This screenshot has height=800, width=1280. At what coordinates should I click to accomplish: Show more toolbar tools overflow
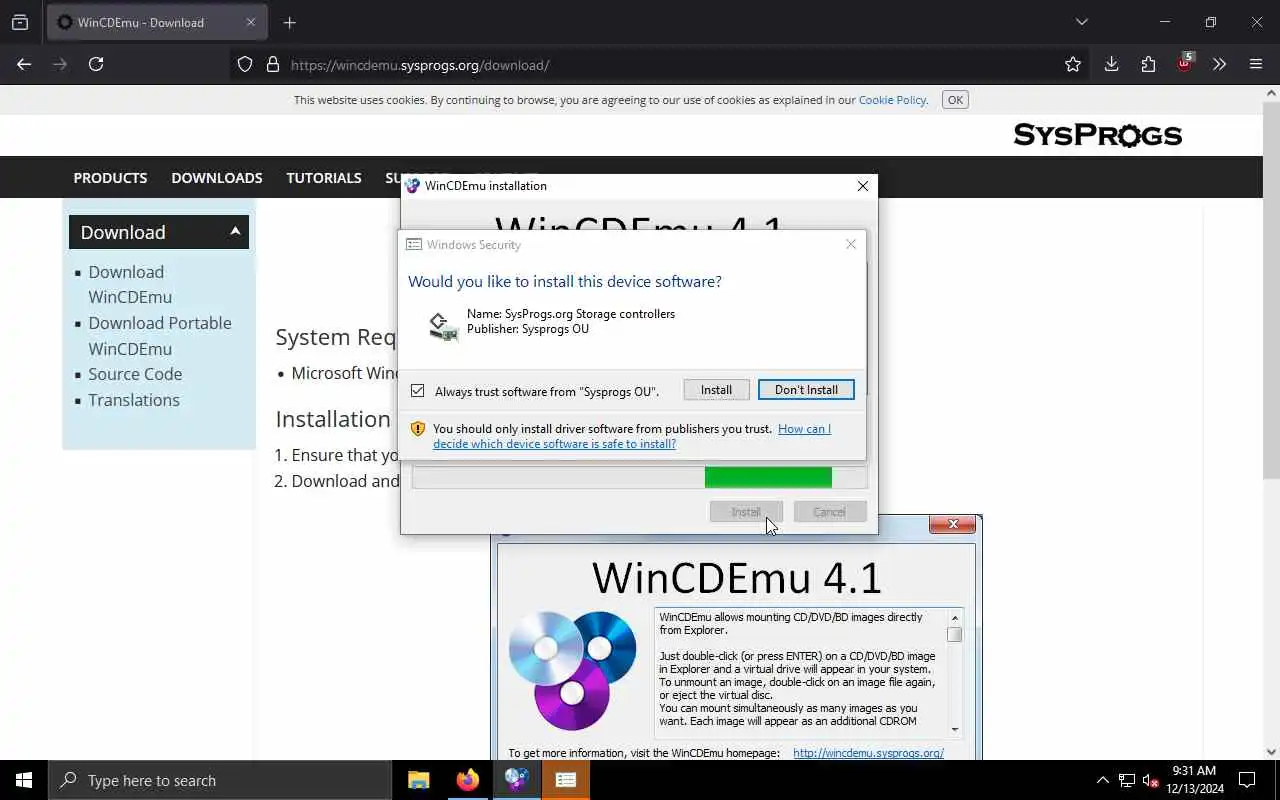[1219, 64]
